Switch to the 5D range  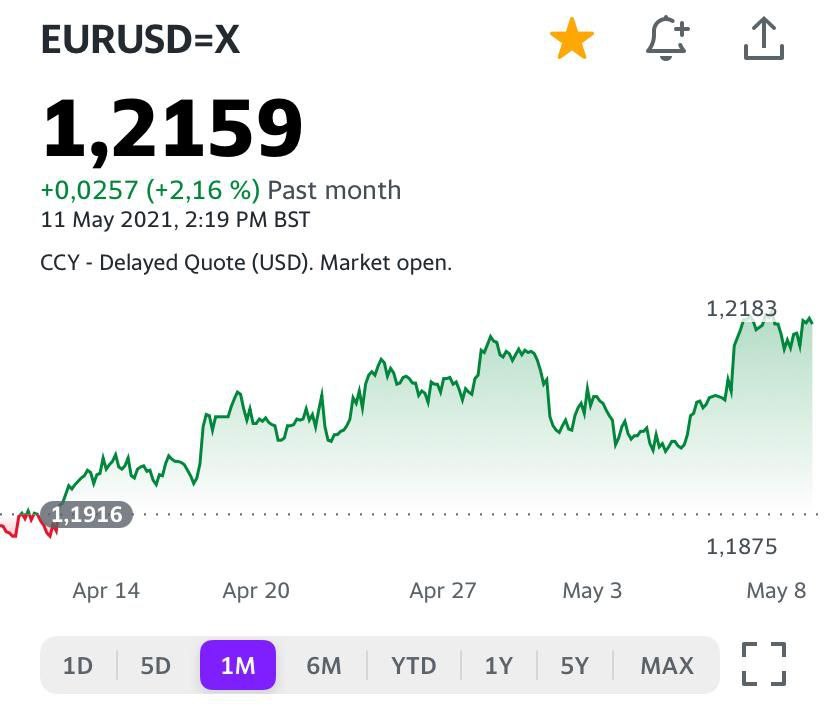tap(155, 666)
